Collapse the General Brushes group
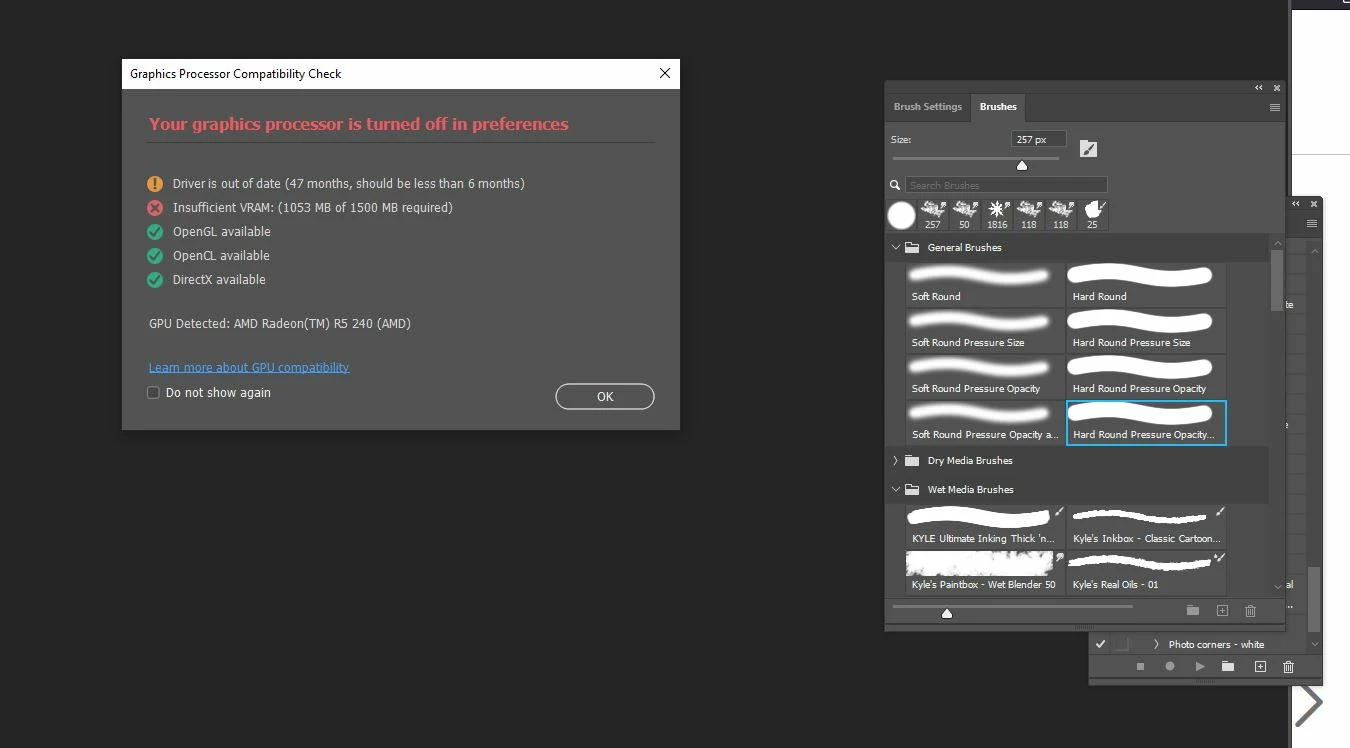This screenshot has width=1350, height=748. (x=895, y=247)
